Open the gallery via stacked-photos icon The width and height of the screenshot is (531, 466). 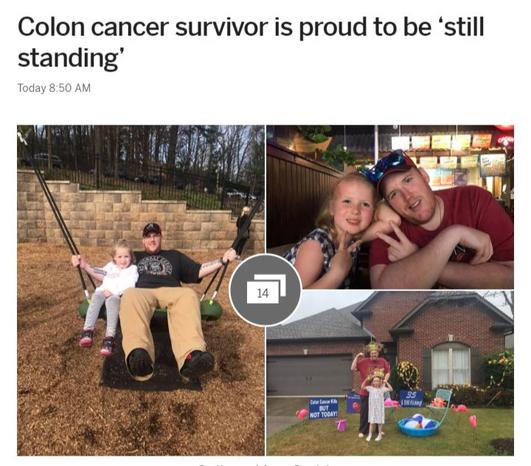pos(265,290)
